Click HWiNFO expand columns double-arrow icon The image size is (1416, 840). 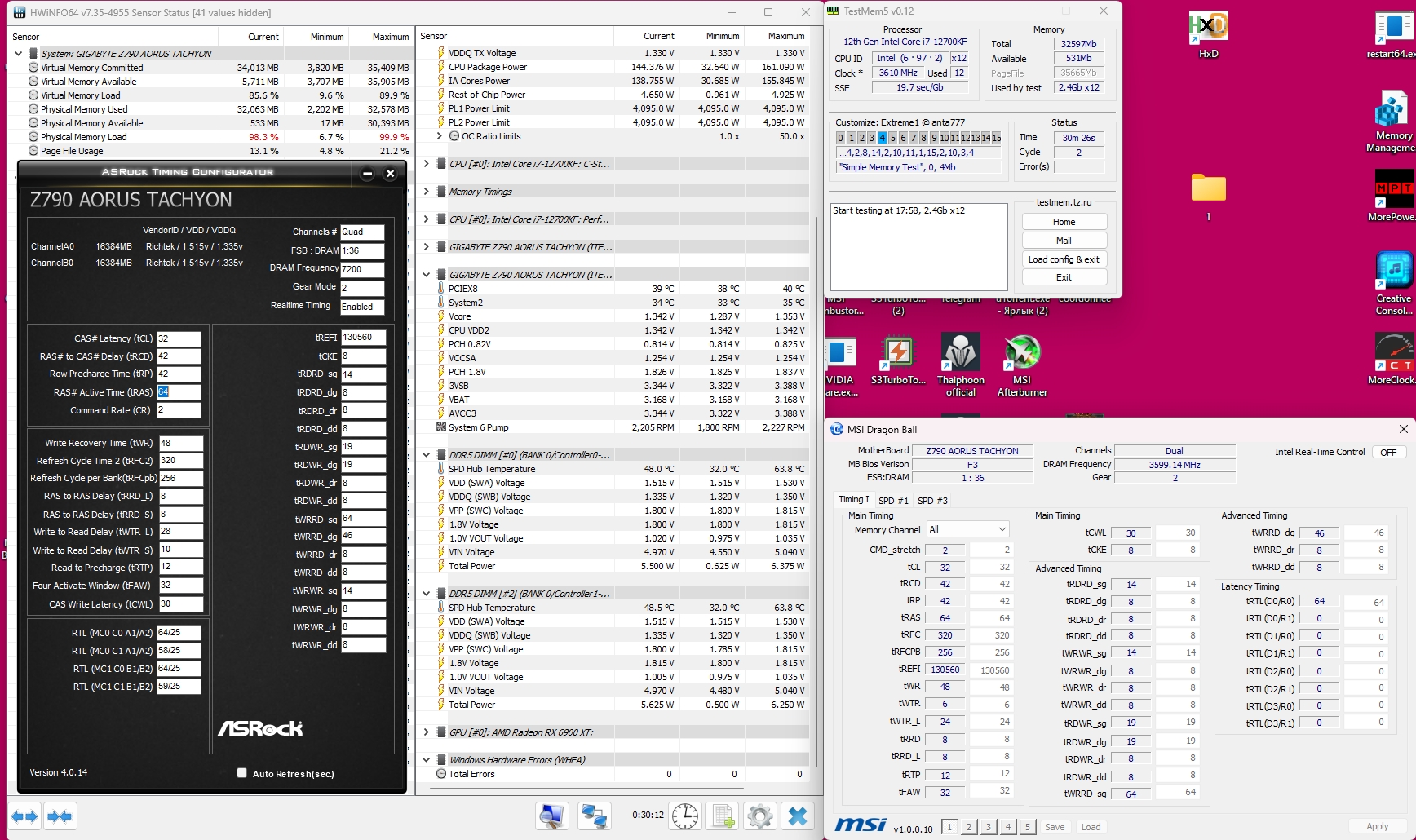24,816
